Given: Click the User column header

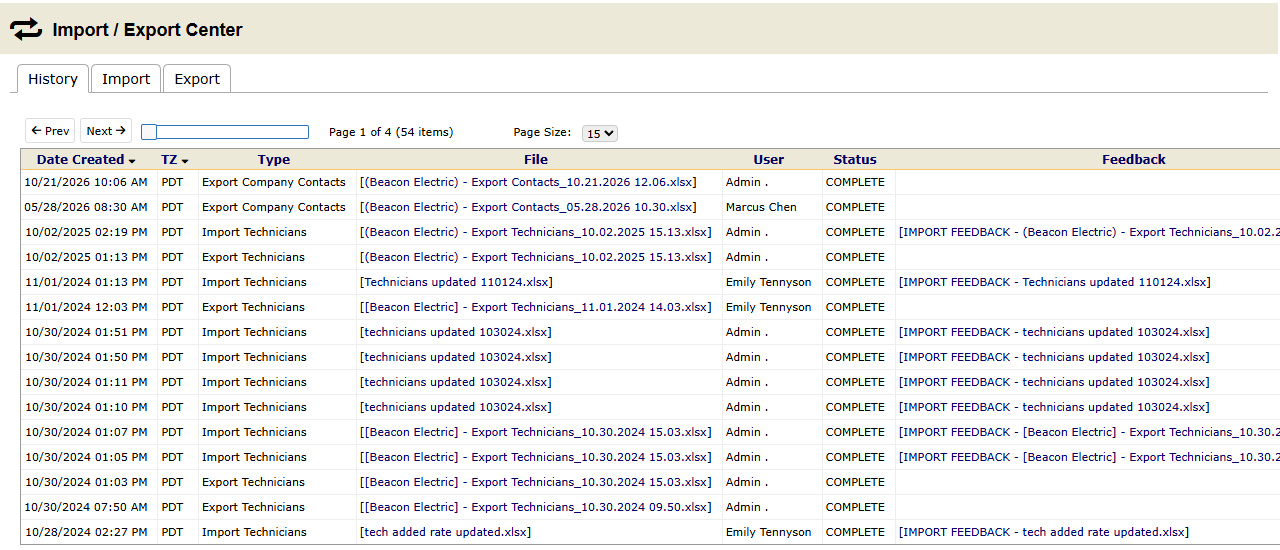Looking at the screenshot, I should click(769, 160).
